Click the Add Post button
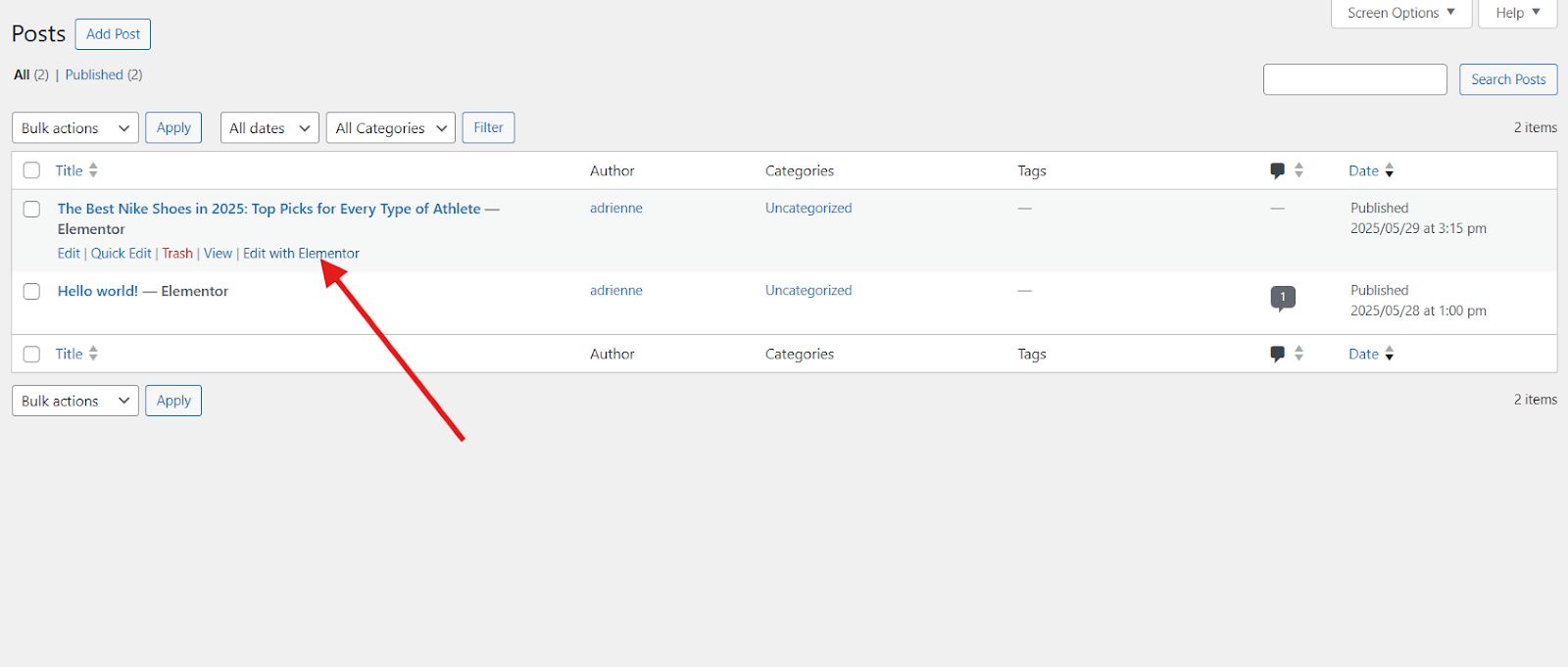Viewport: 1568px width, 667px height. click(x=113, y=34)
